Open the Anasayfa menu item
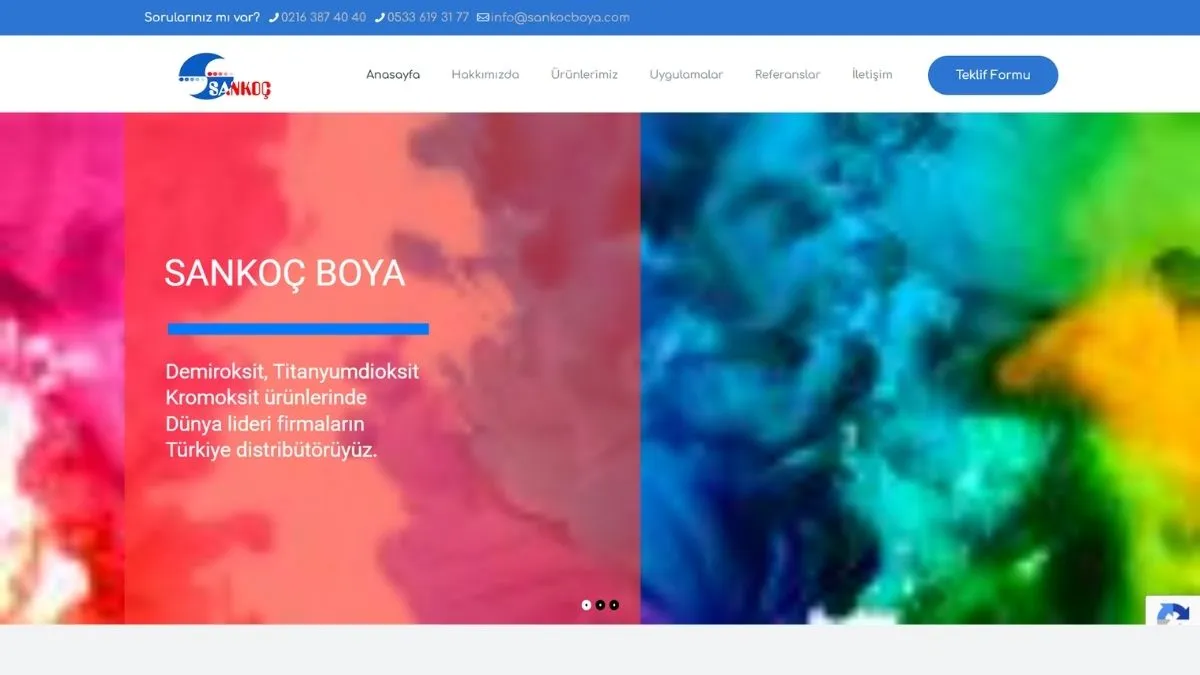This screenshot has height=675, width=1200. coord(393,75)
